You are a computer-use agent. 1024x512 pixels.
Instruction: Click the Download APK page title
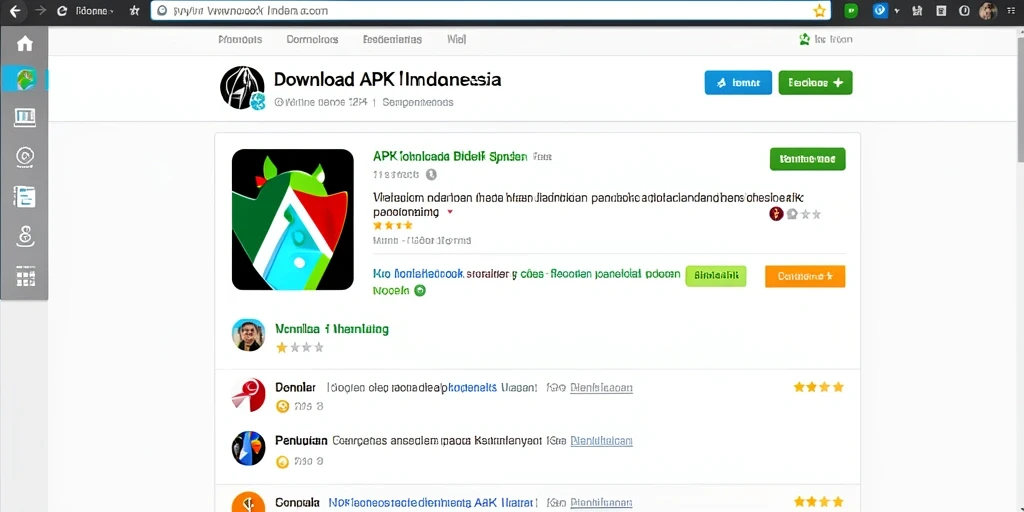click(387, 79)
